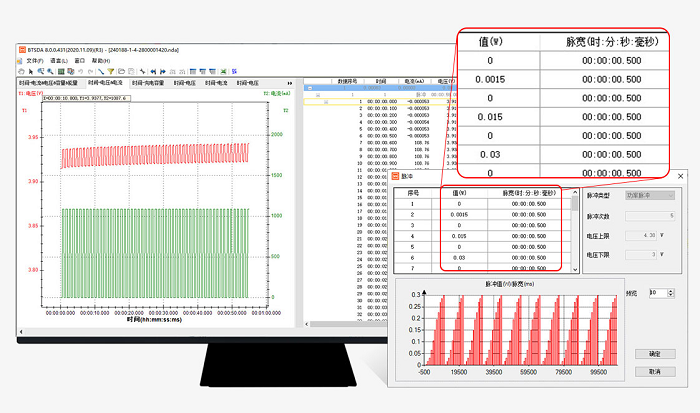Image resolution: width=700 pixels, height=413 pixels.
Task: Click the 确定 button in pulse dialog
Action: tap(655, 354)
